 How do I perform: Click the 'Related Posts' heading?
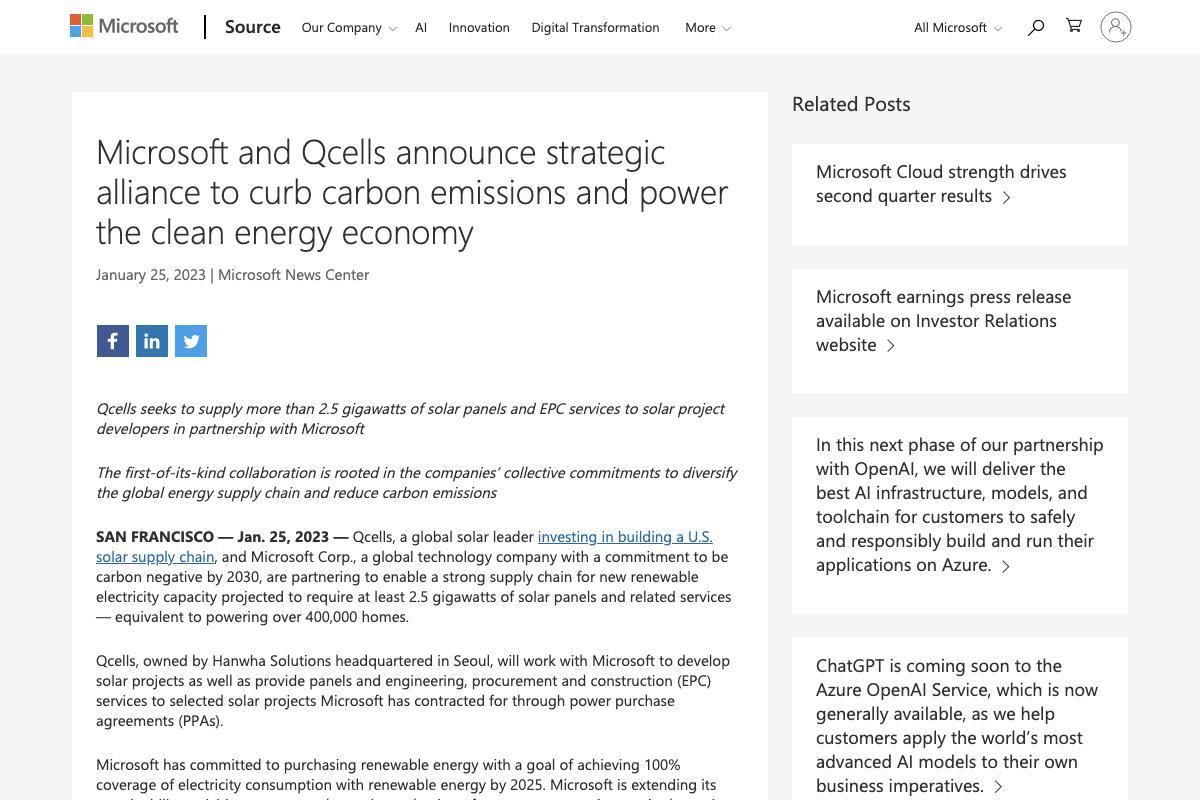click(x=851, y=104)
